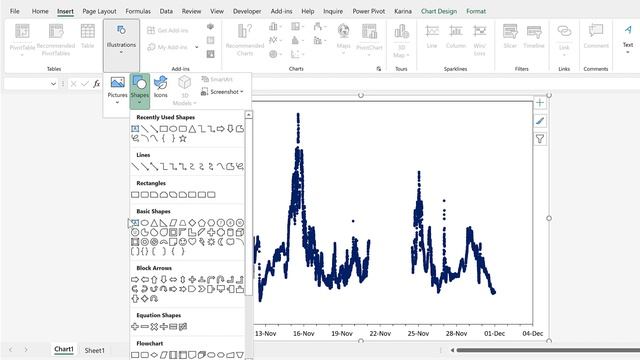Open Chart Filters funnel button

click(540, 139)
